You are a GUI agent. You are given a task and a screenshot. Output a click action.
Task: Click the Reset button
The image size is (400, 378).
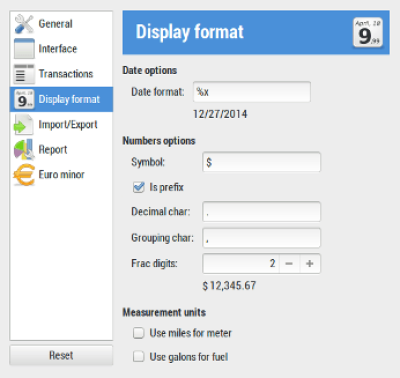[x=61, y=355]
